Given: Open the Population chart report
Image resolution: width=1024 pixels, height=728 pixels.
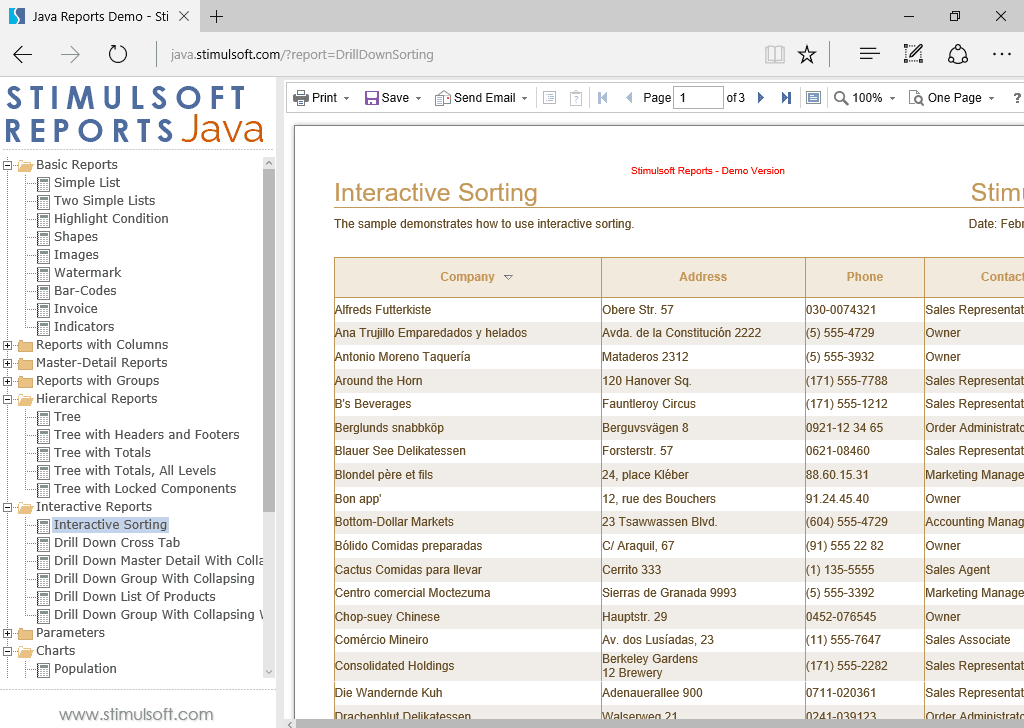Looking at the screenshot, I should 85,669.
